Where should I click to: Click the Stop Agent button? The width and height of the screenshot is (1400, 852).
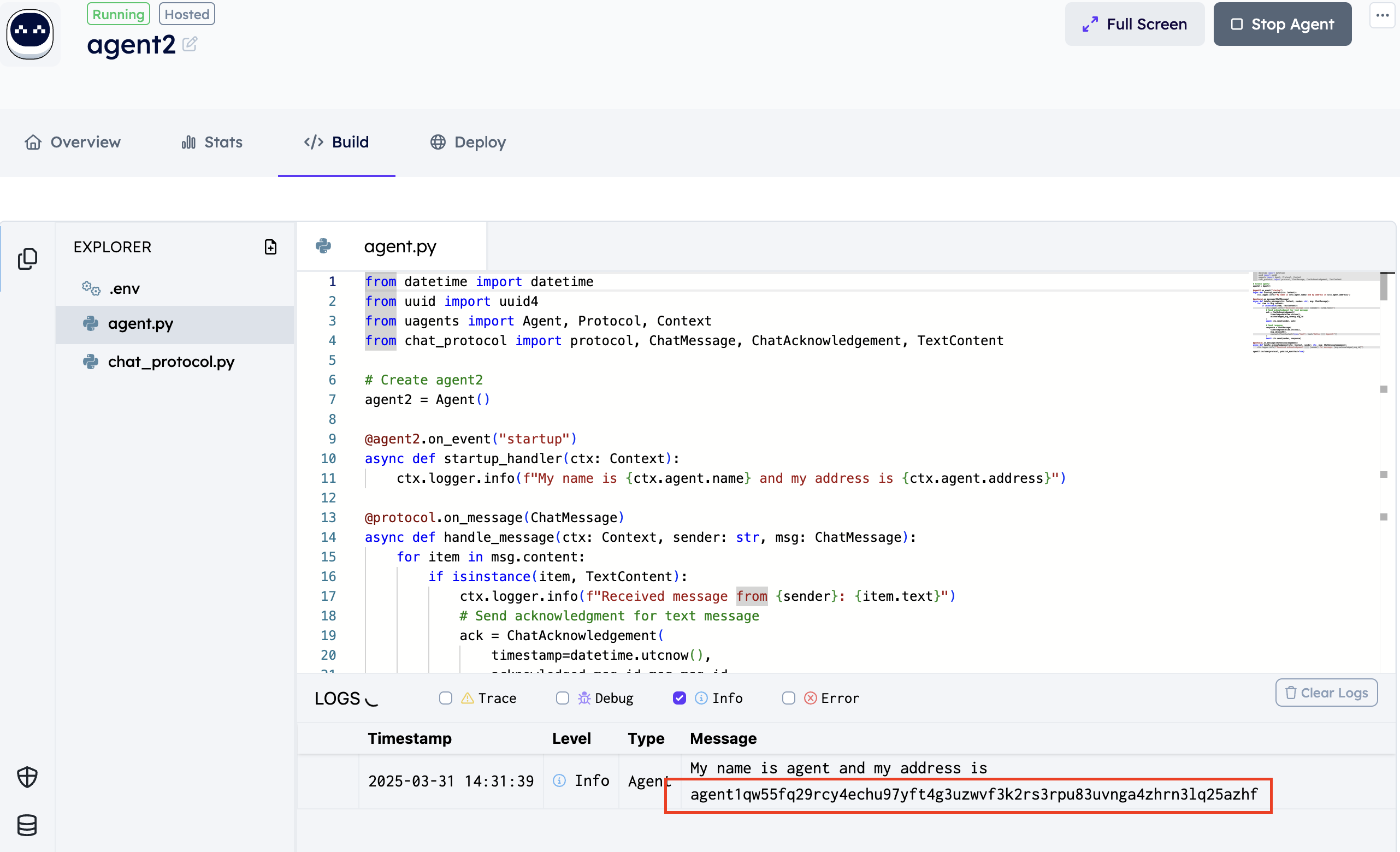pos(1283,24)
